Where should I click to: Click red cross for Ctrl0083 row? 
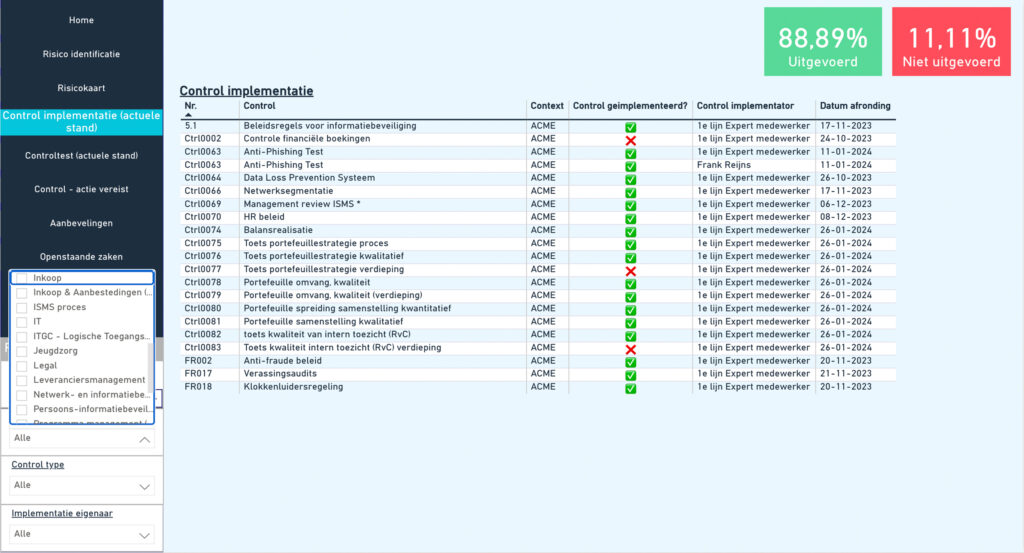tap(630, 349)
